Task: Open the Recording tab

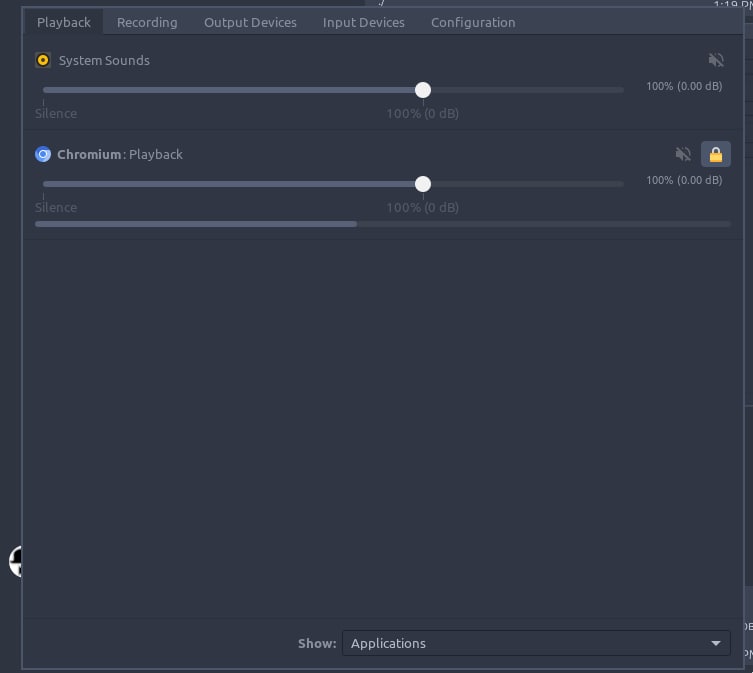Action: [x=147, y=23]
